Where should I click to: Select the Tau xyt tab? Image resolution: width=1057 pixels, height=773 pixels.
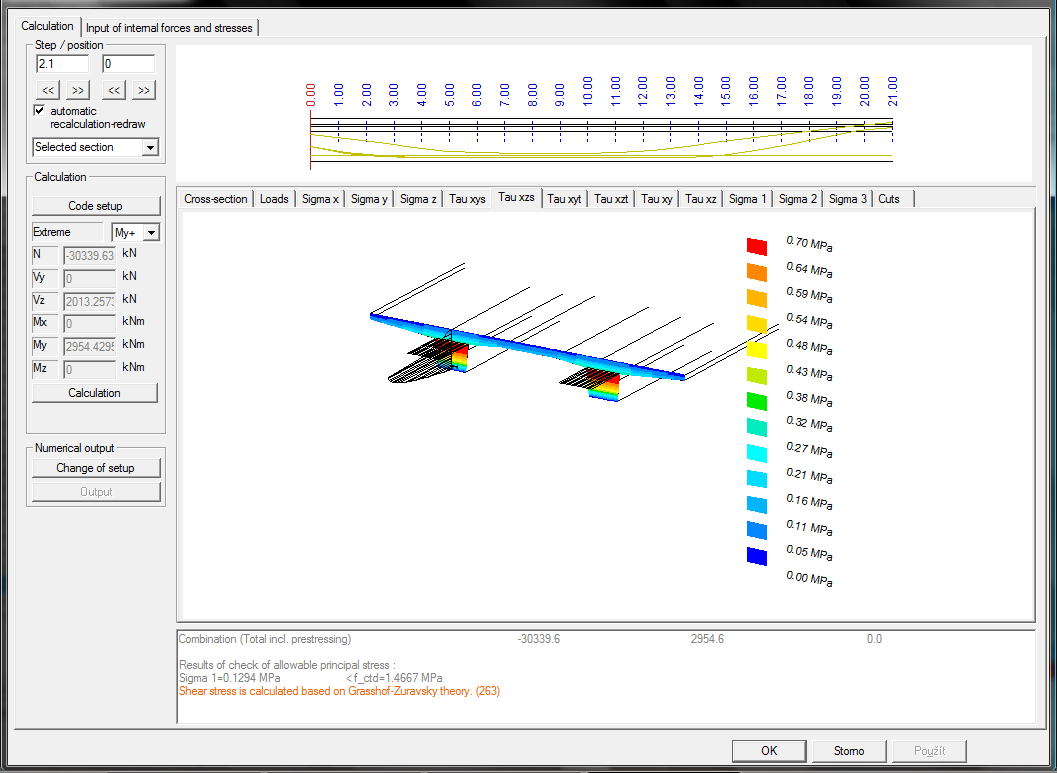(x=564, y=199)
